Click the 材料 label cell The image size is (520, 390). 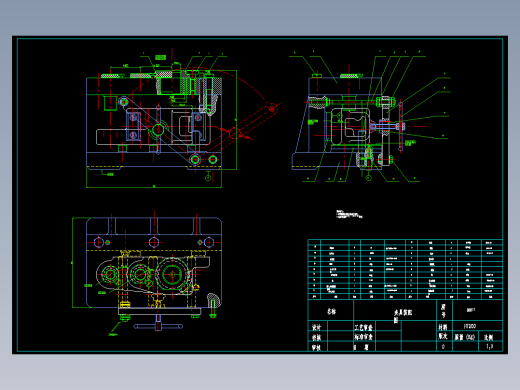coord(443,327)
